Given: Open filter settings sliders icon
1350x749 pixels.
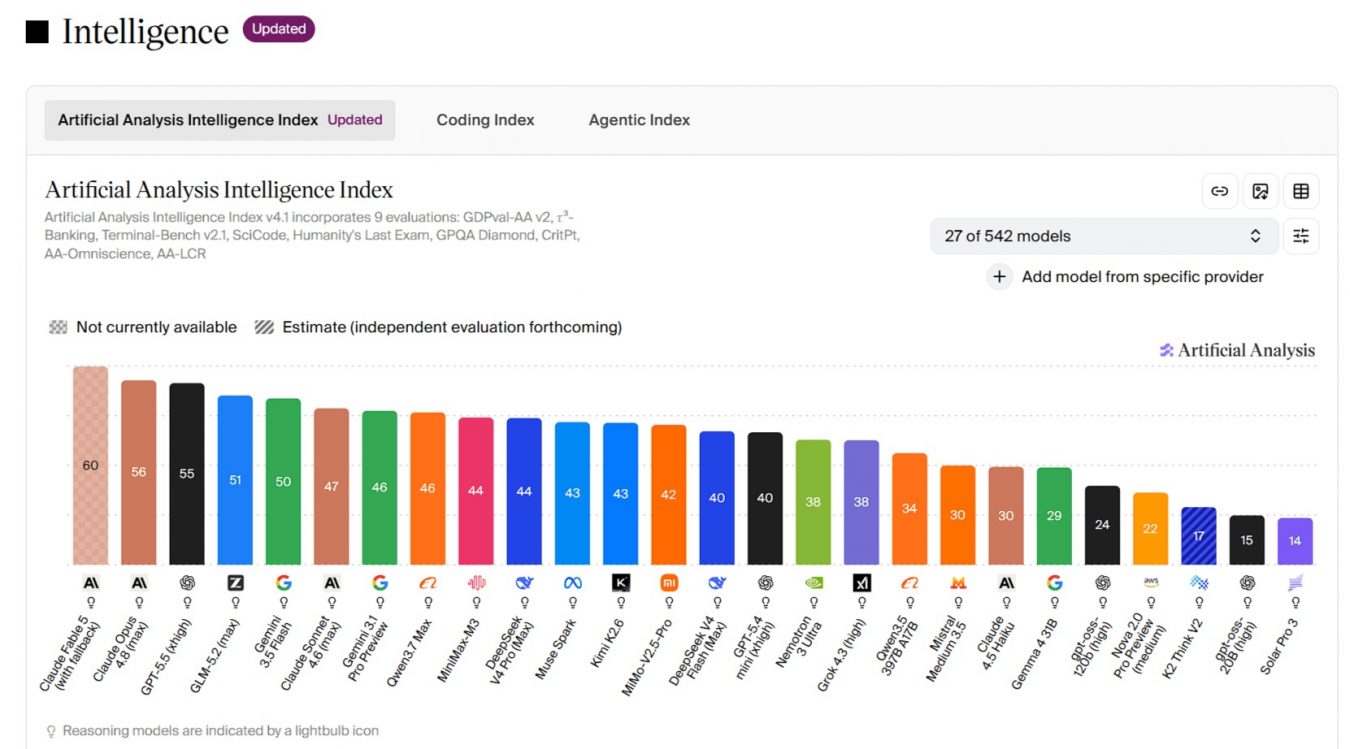Looking at the screenshot, I should [1301, 236].
